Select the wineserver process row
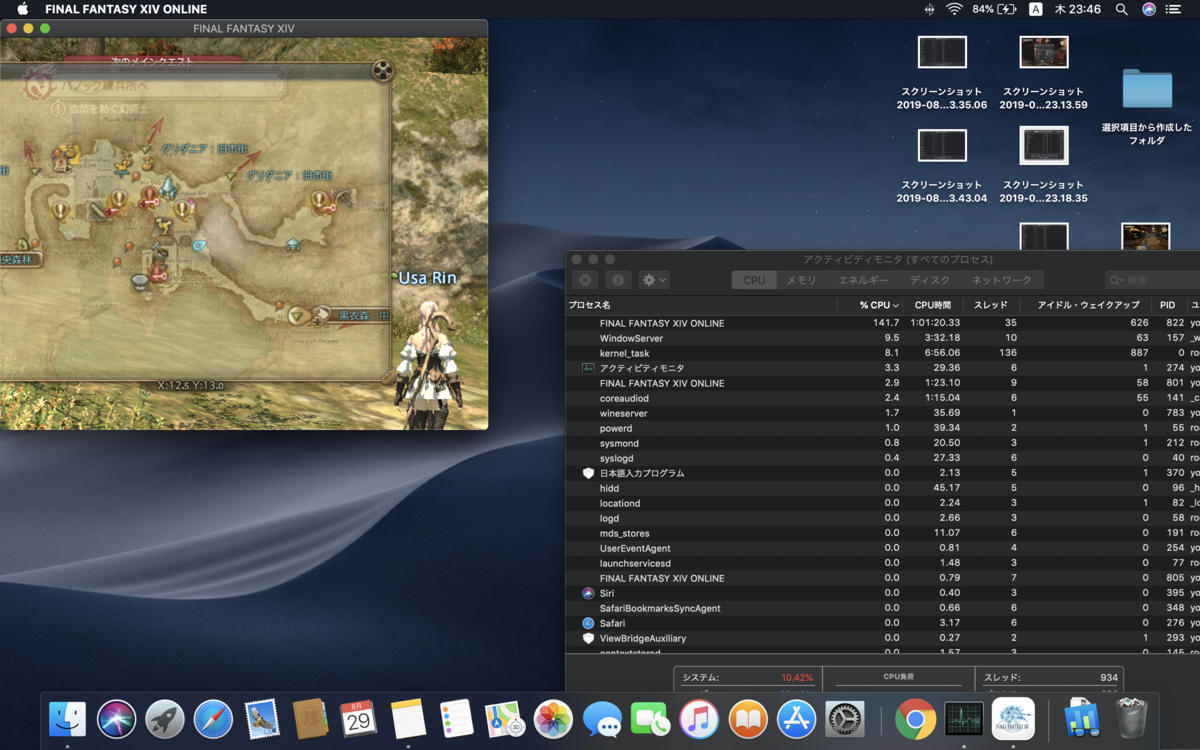The image size is (1200, 750). click(883, 413)
